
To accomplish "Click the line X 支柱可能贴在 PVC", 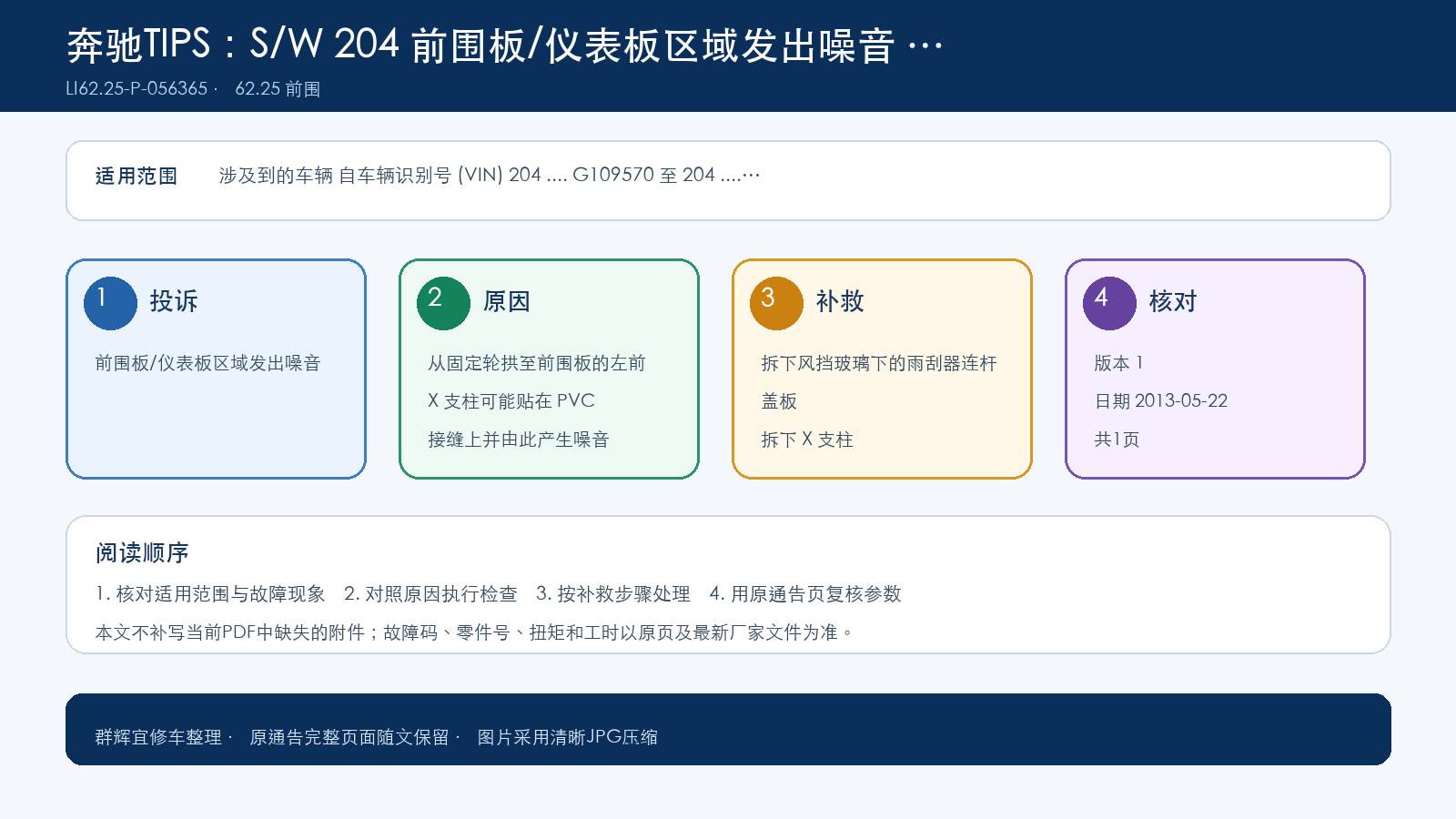I will [x=511, y=401].
